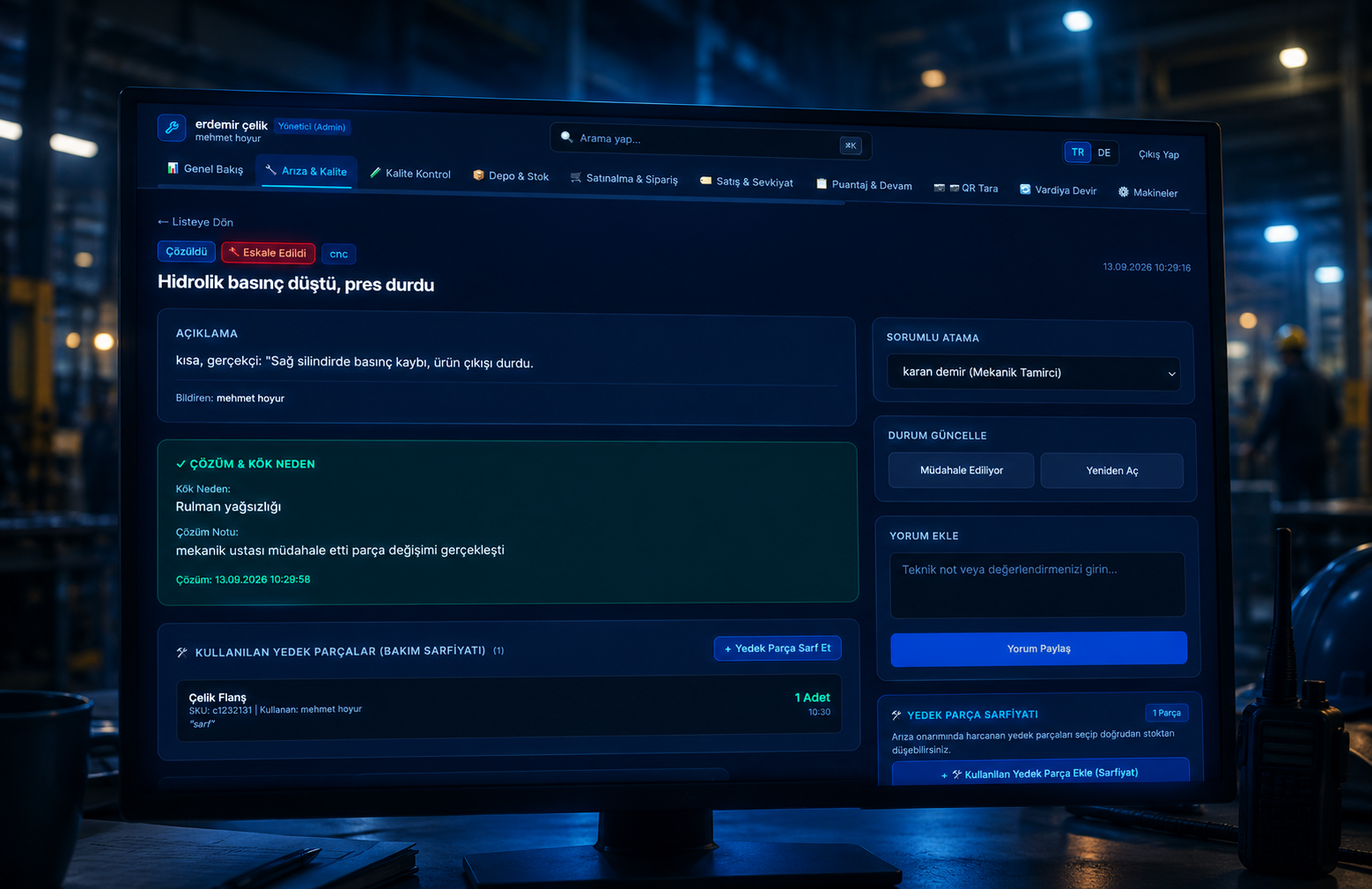Click the Yorum Paylaş button
Viewport: 1372px width, 889px height.
point(1039,648)
